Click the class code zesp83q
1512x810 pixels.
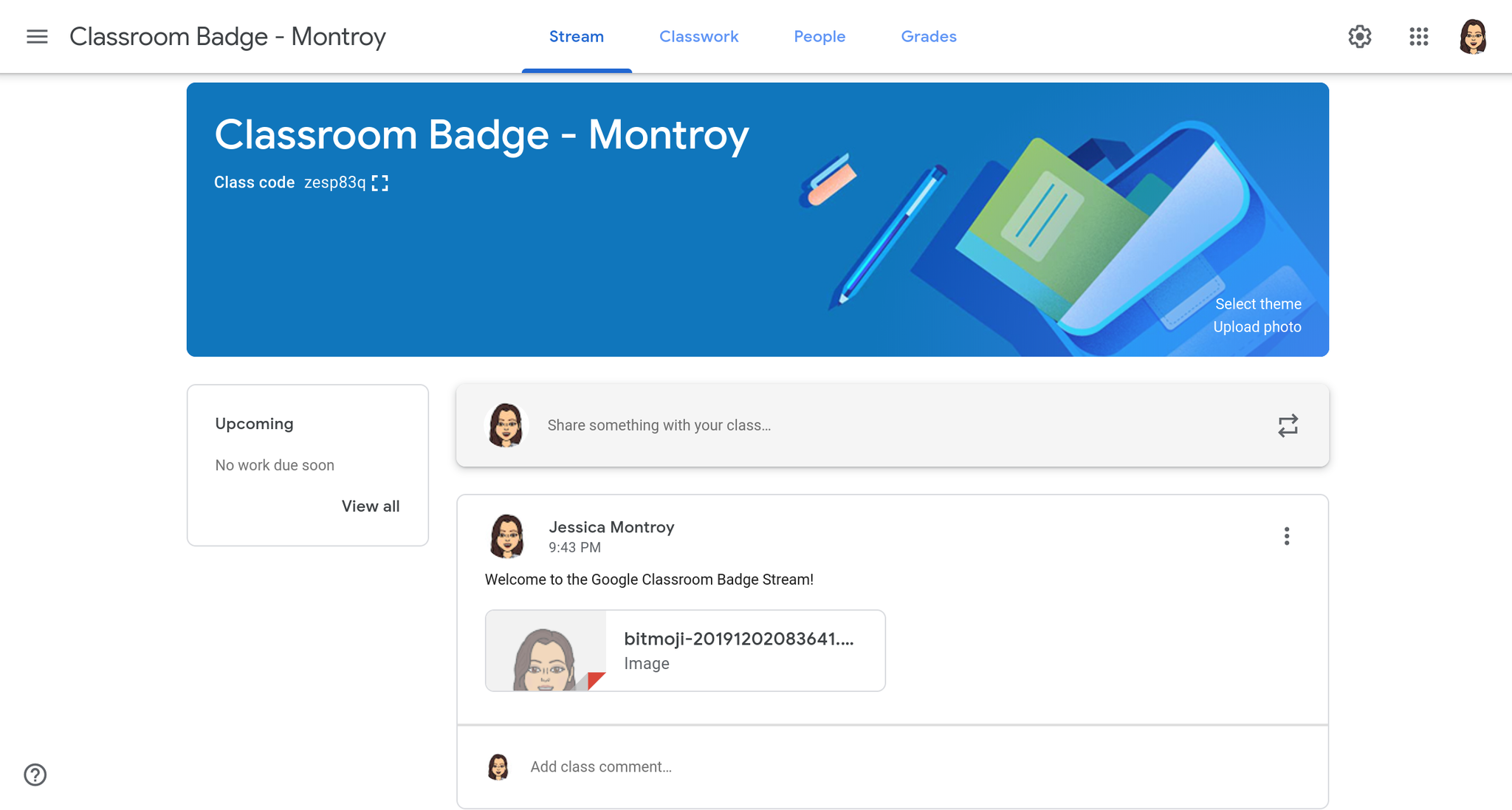coord(334,182)
